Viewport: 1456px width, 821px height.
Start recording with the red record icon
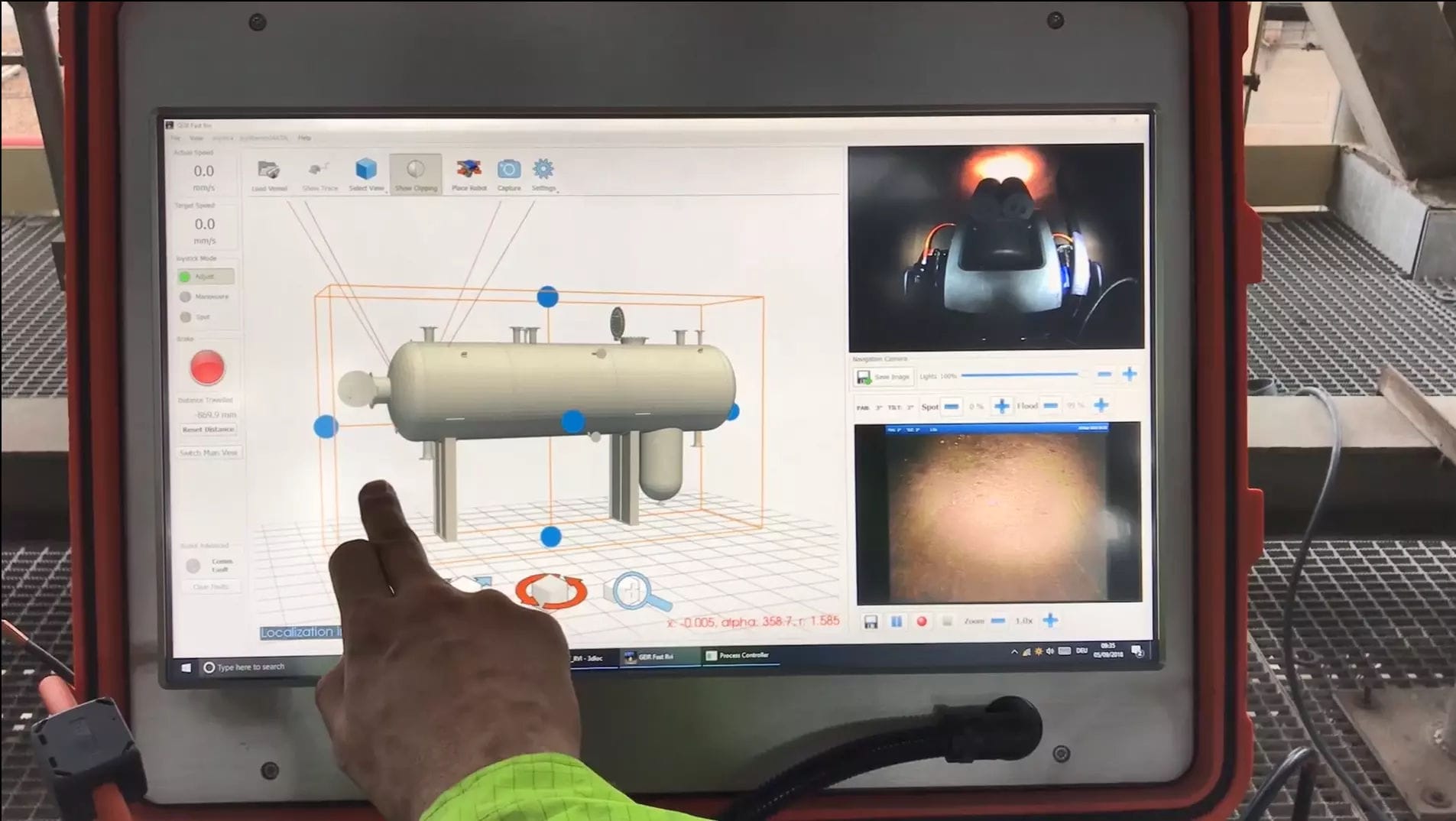pyautogui.click(x=920, y=621)
